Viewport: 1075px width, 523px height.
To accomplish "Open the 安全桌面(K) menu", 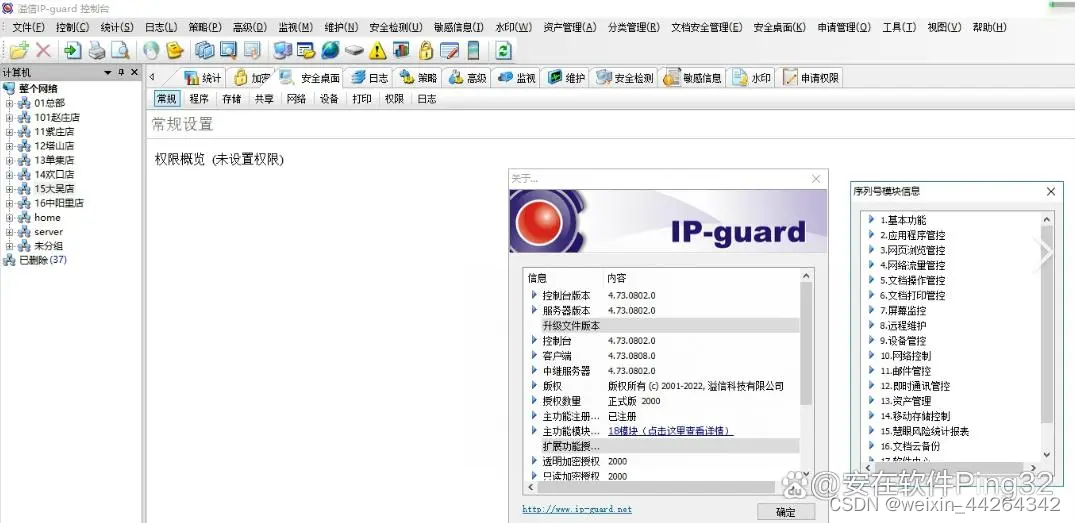I will pyautogui.click(x=780, y=27).
